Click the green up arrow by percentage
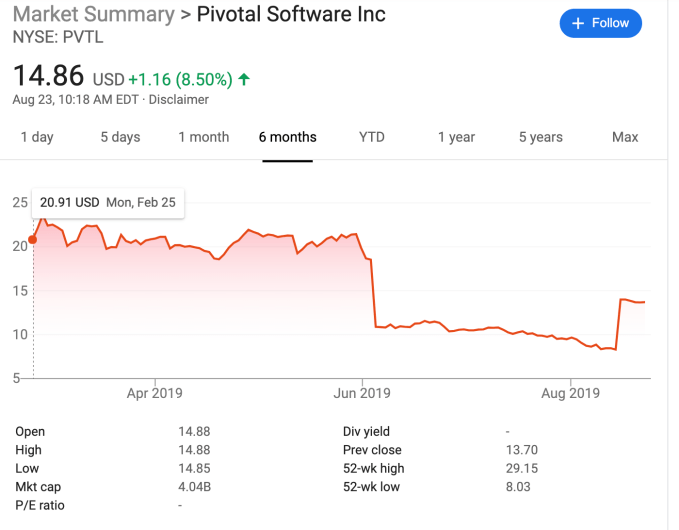 (245, 78)
